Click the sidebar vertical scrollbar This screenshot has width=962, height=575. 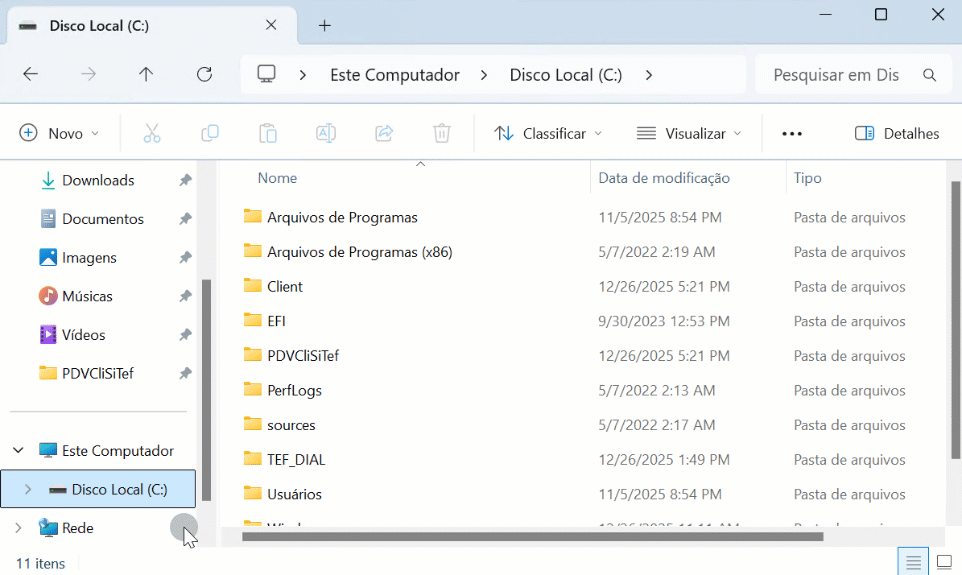point(207,390)
